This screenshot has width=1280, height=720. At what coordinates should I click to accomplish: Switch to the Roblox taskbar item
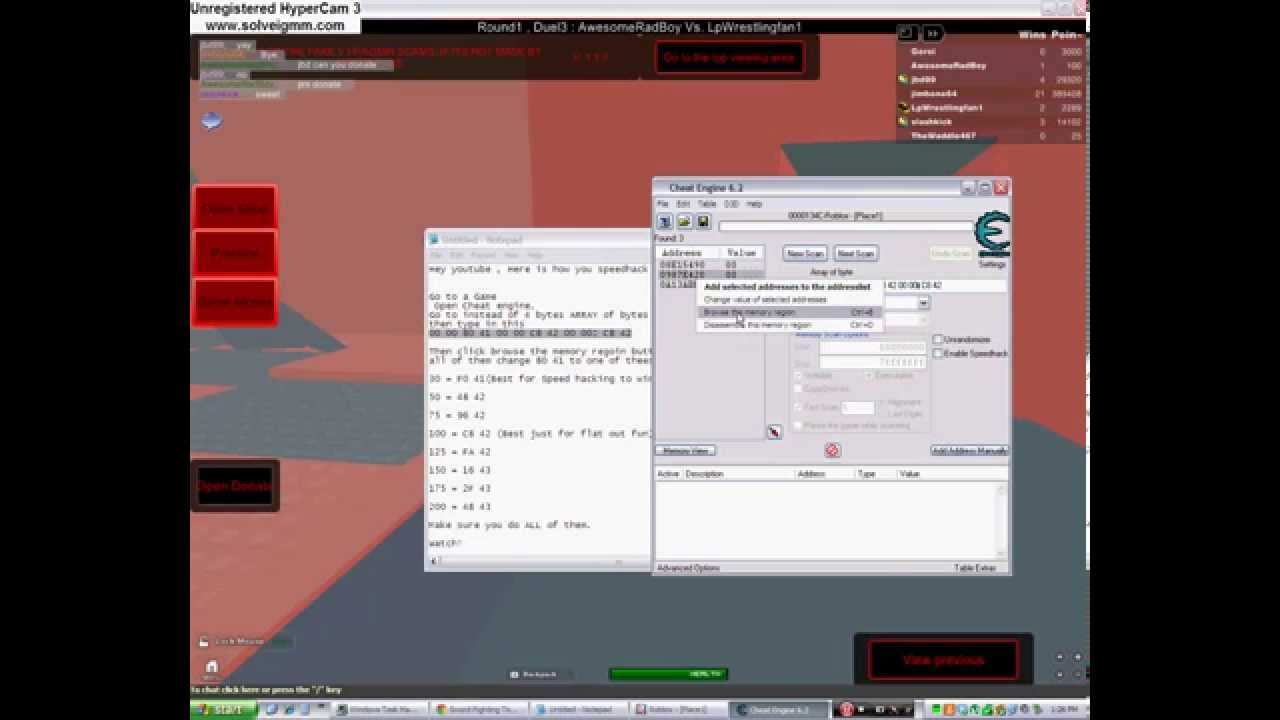(678, 710)
